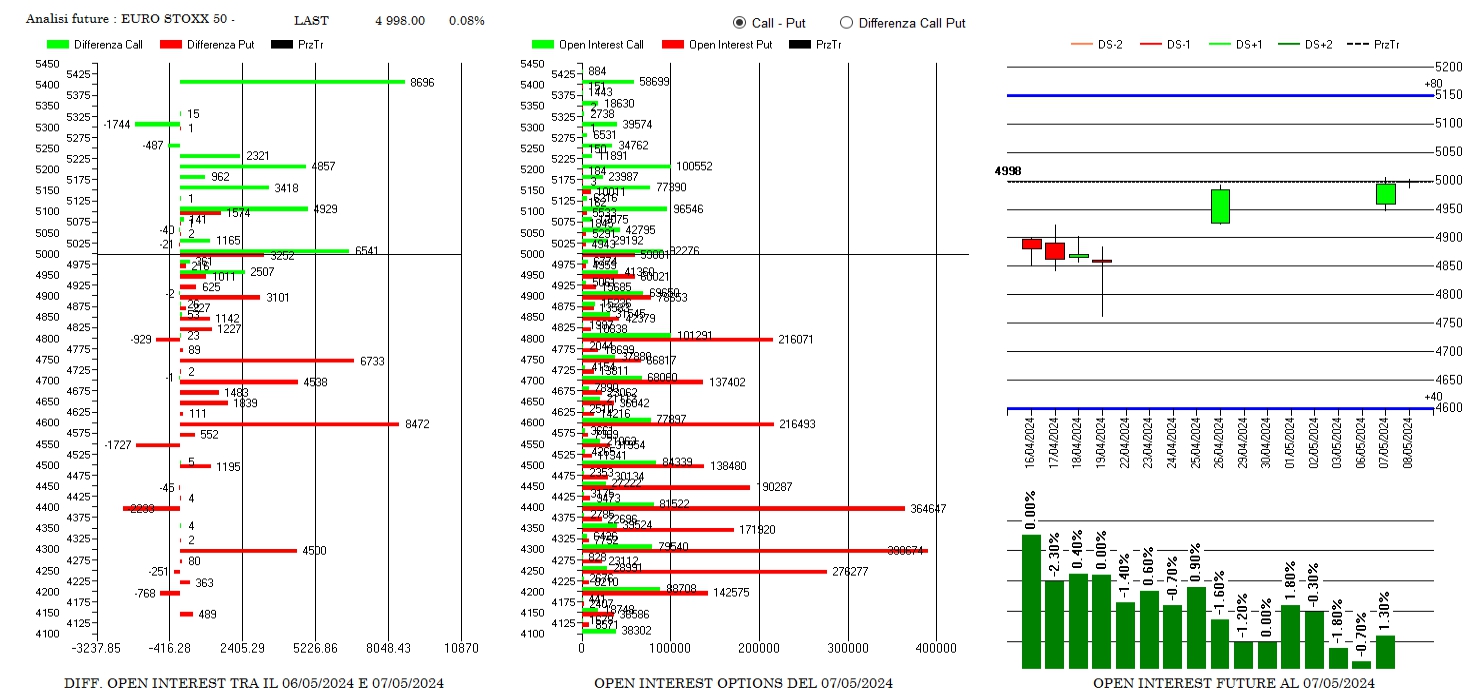This screenshot has width=1470, height=690.
Task: Click the red Open Interest Put legend swatch
Action: 672,45
